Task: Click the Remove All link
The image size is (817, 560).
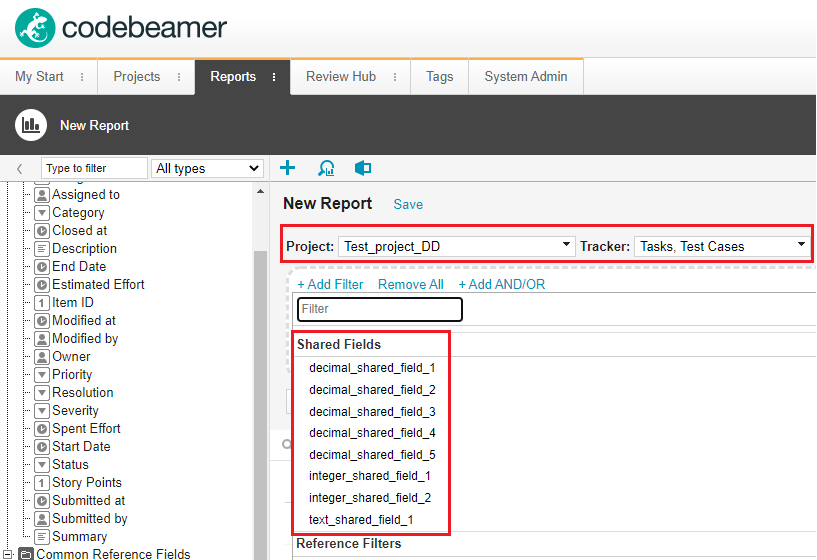Action: pos(411,284)
